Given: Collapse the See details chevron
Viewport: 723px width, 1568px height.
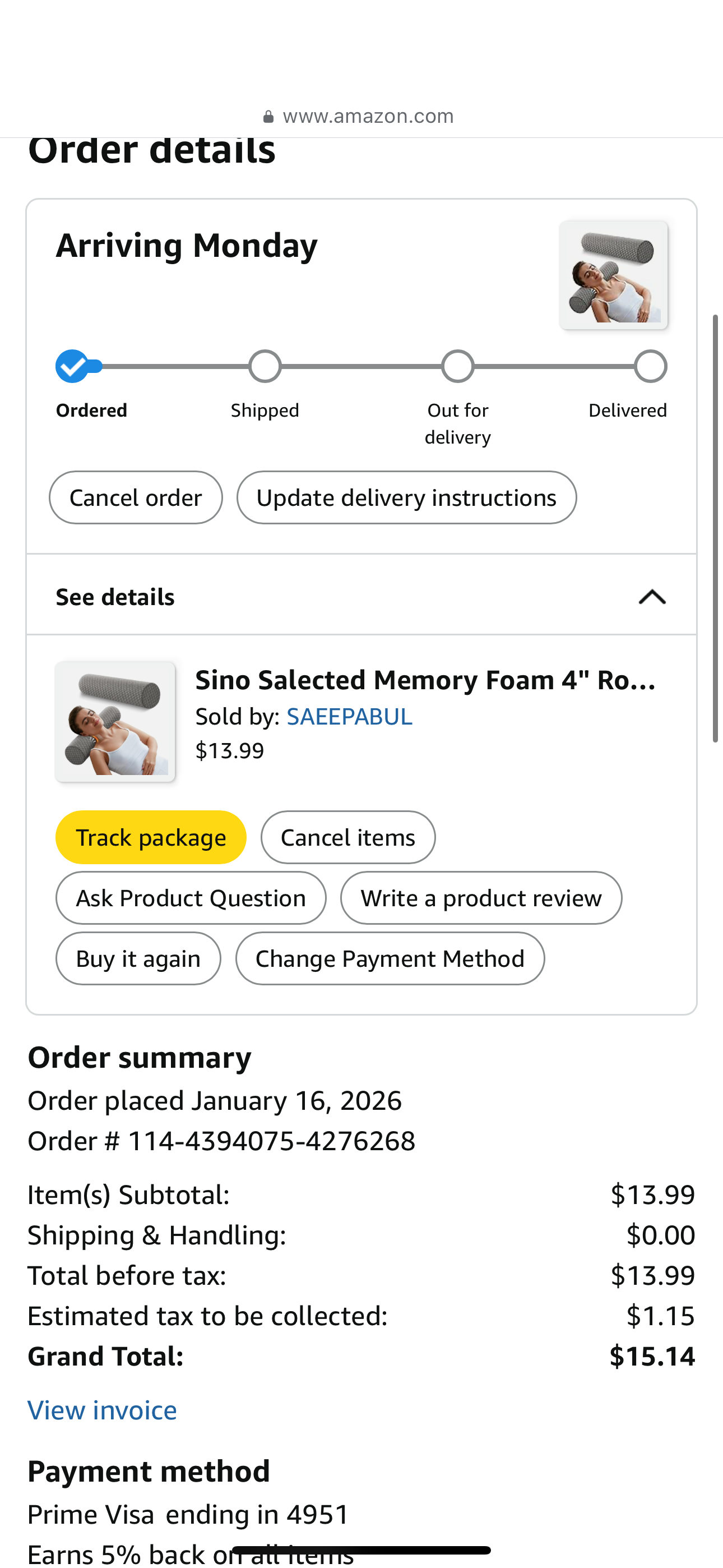Looking at the screenshot, I should tap(652, 597).
